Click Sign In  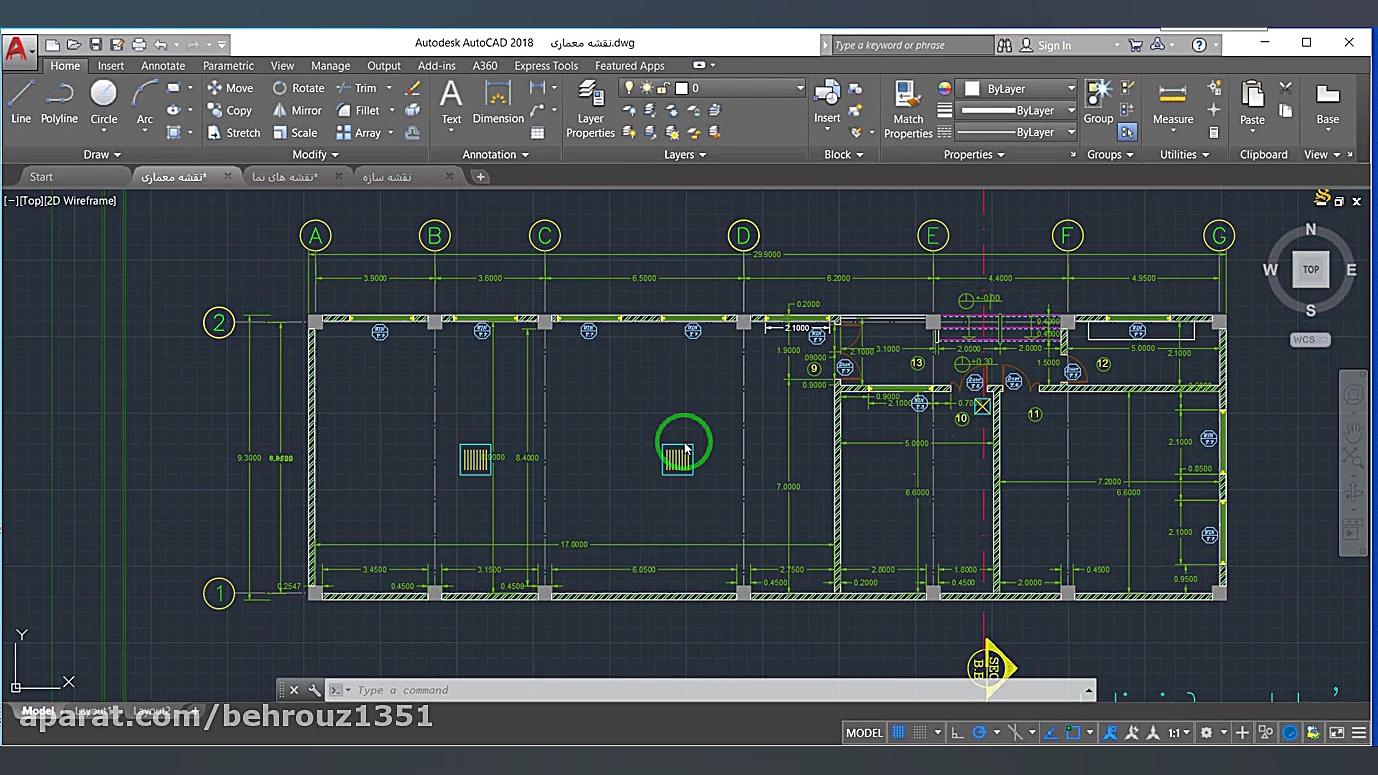pyautogui.click(x=1054, y=45)
